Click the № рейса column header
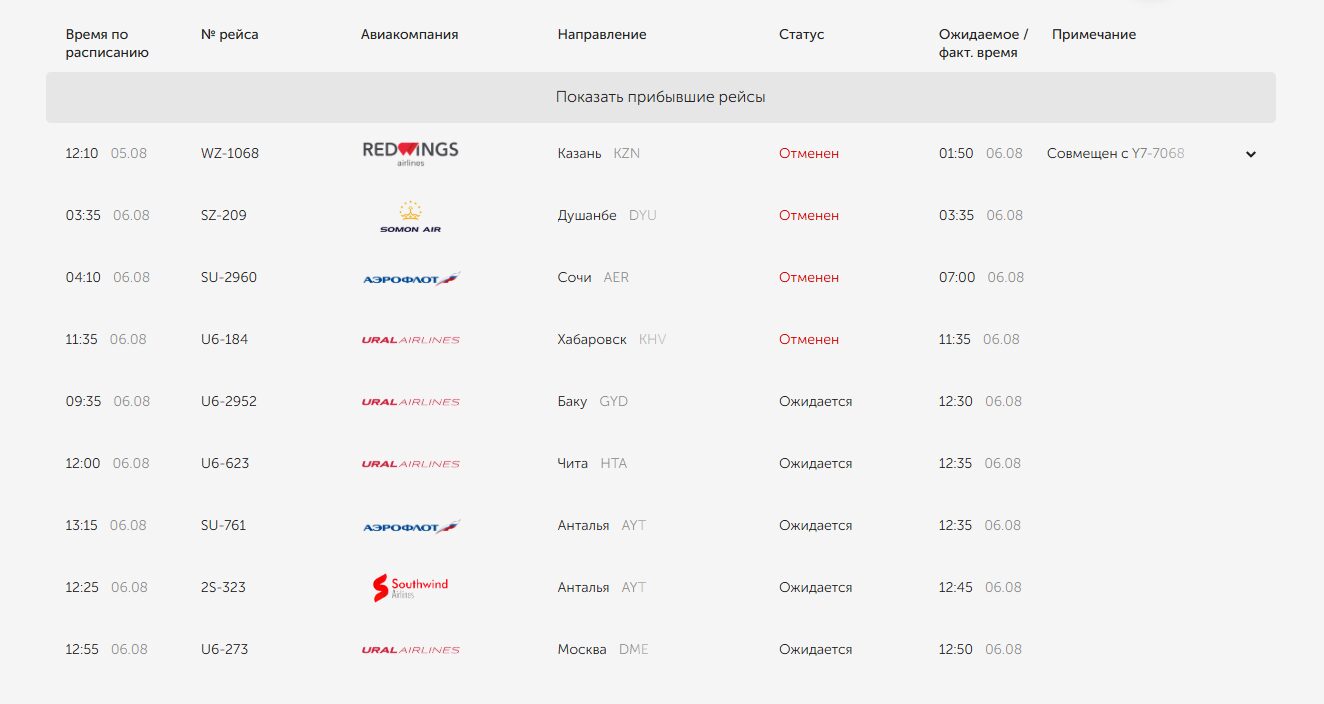Image resolution: width=1324 pixels, height=704 pixels. (230, 34)
